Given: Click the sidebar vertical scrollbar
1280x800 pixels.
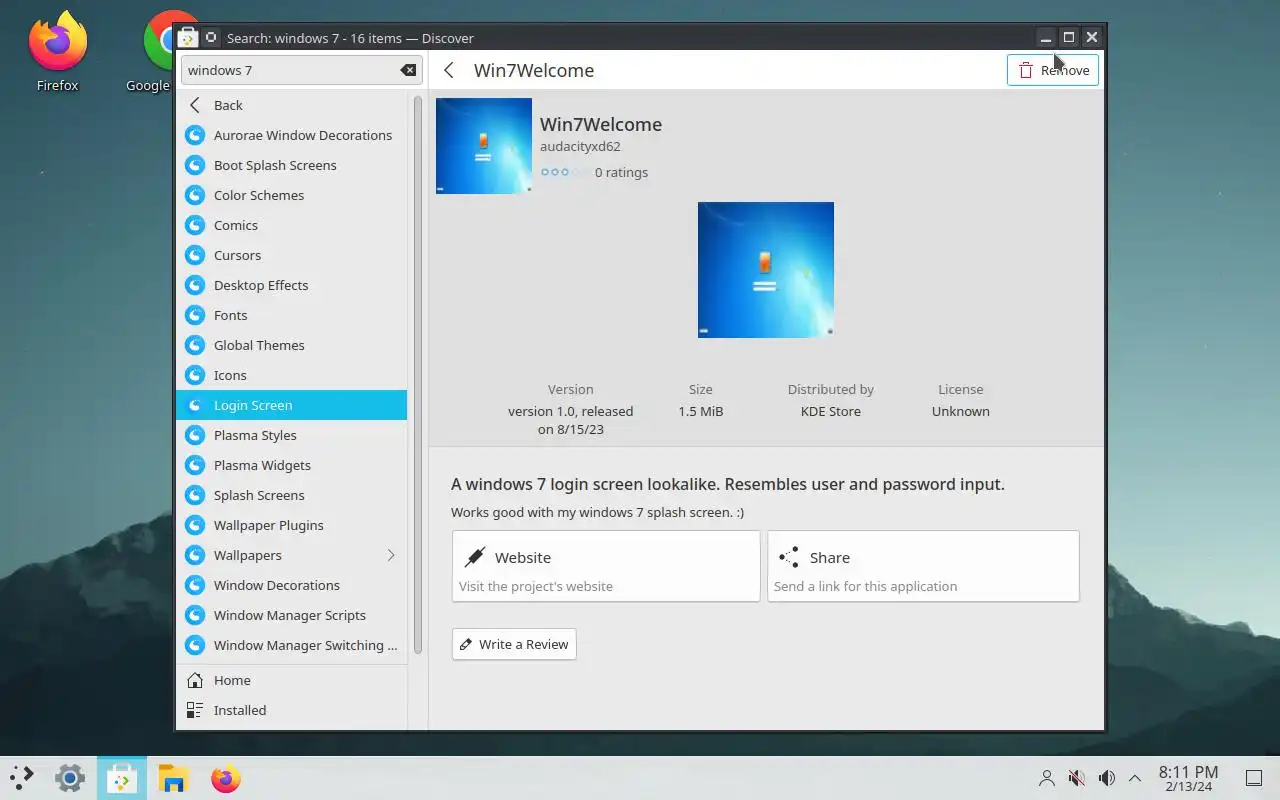Looking at the screenshot, I should tap(418, 375).
